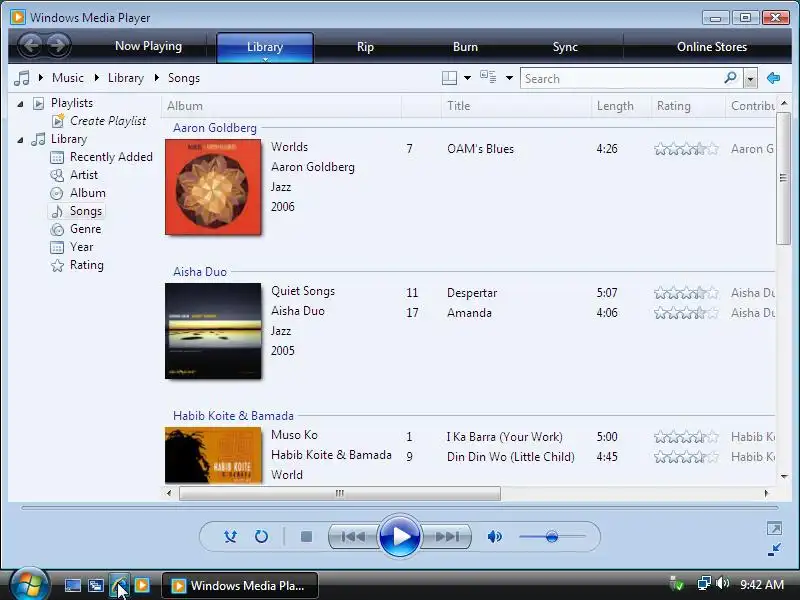Switch to the Burn tab
800x600 pixels.
(x=465, y=47)
